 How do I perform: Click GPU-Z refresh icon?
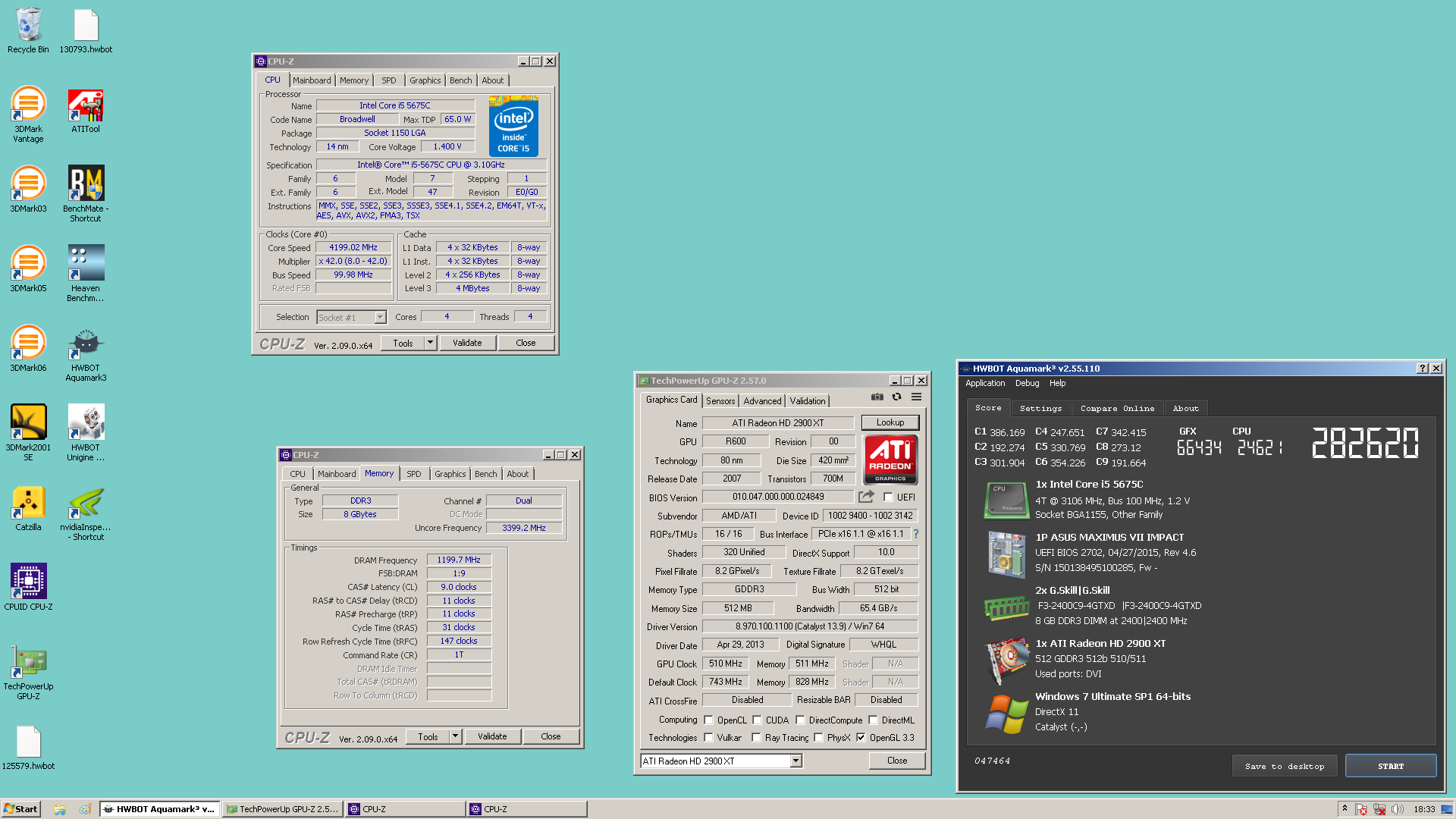coord(896,397)
